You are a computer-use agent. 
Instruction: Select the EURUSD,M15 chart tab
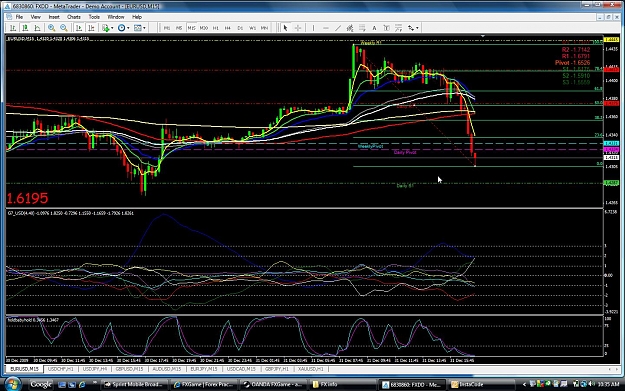click(x=24, y=369)
